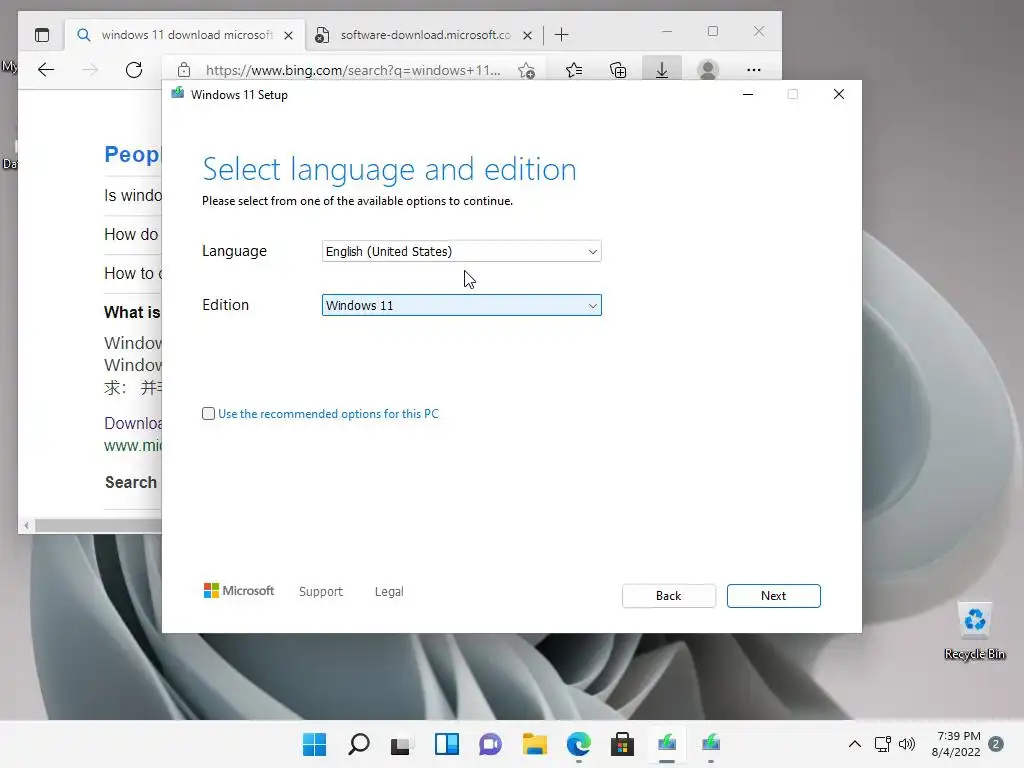
Task: Click the Edge horizontal scrollbar
Action: tap(98, 526)
